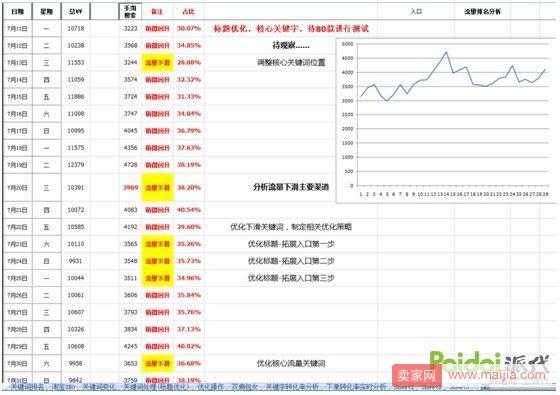Select the weekday cell in the 7月17日 row
Image resolution: width=560 pixels, height=395 pixels.
click(x=46, y=131)
